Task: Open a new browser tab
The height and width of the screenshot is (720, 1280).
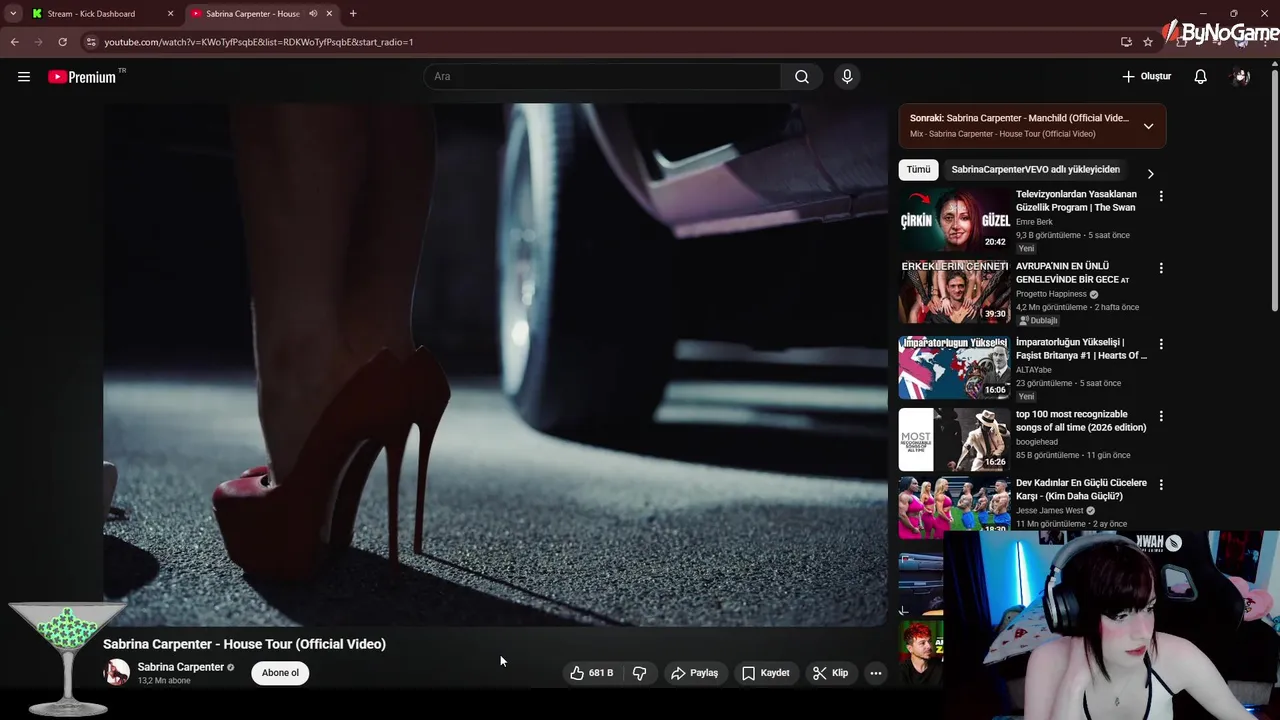Action: click(353, 14)
